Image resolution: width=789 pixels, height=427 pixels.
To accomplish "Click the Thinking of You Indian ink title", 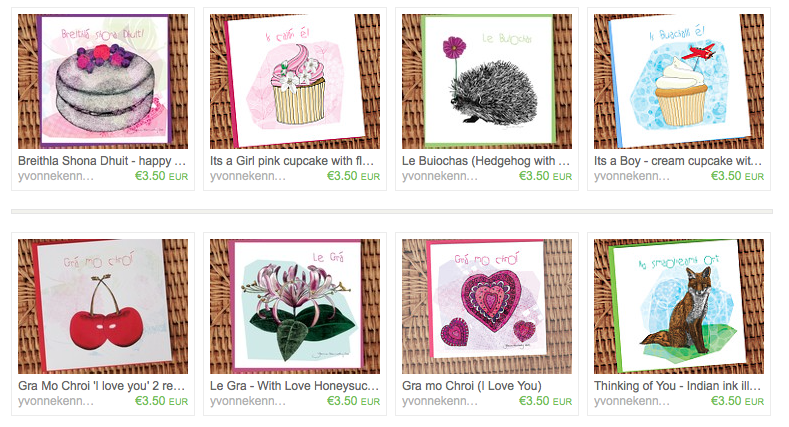I will click(677, 386).
